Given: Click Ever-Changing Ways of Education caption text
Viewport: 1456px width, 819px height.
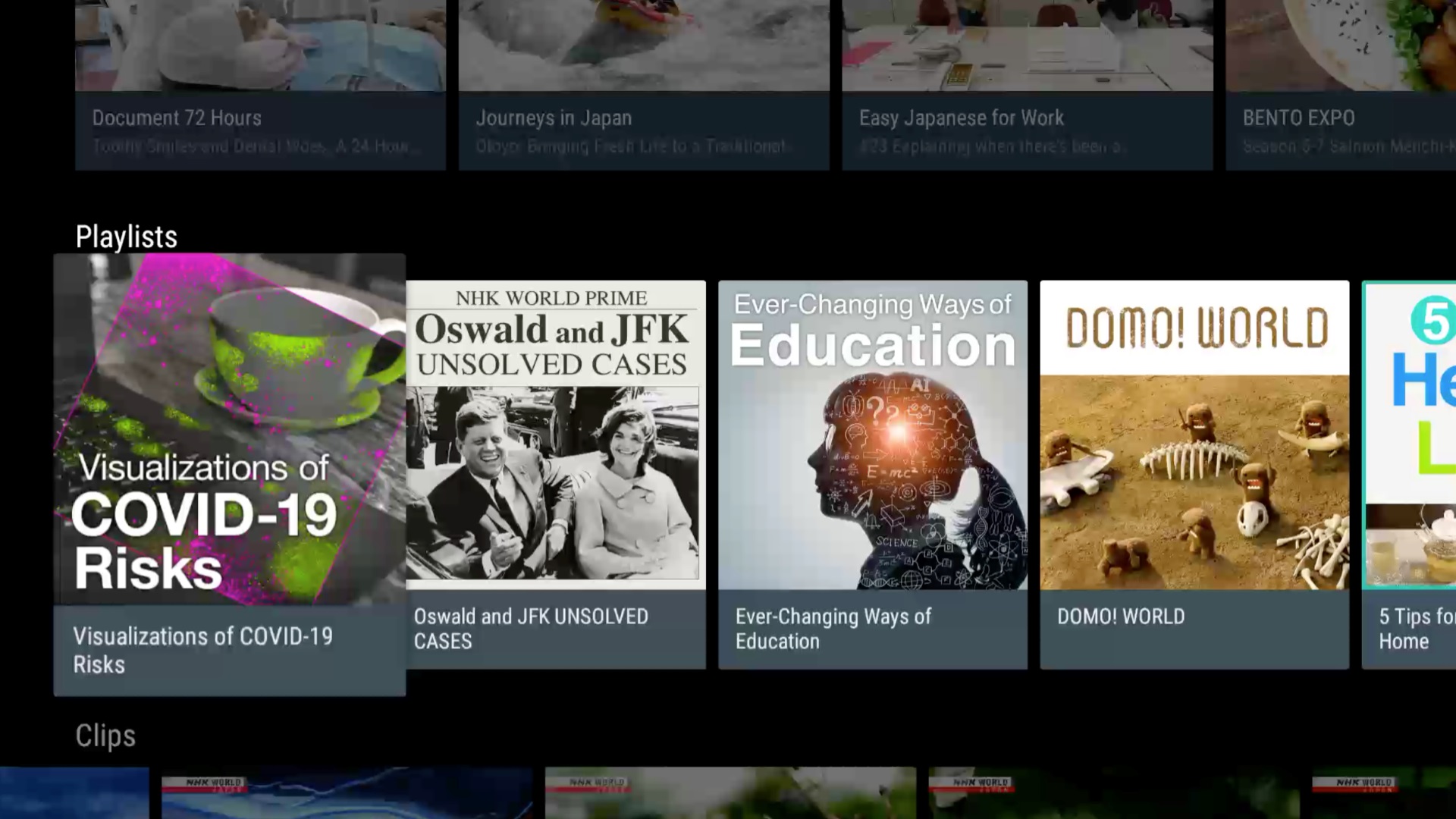Looking at the screenshot, I should coord(833,629).
